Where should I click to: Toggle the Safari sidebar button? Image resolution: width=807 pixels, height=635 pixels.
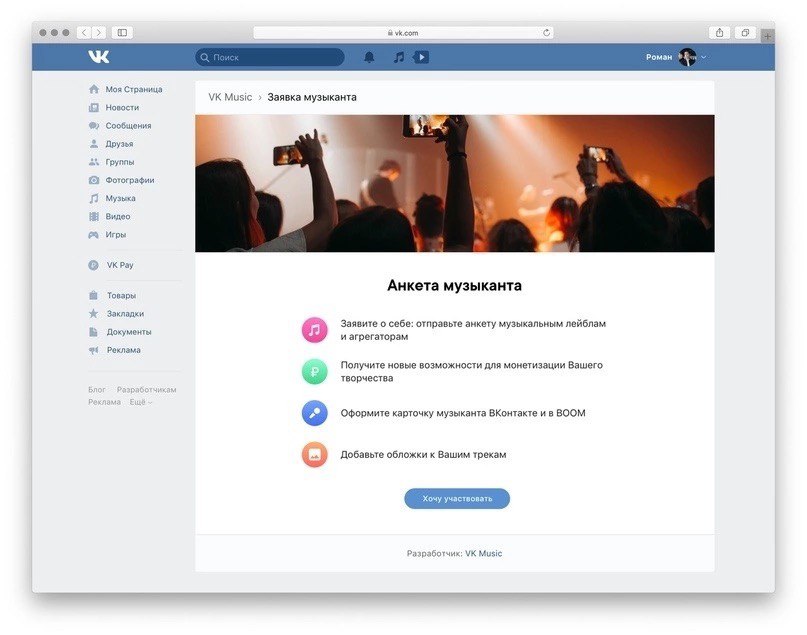[122, 32]
